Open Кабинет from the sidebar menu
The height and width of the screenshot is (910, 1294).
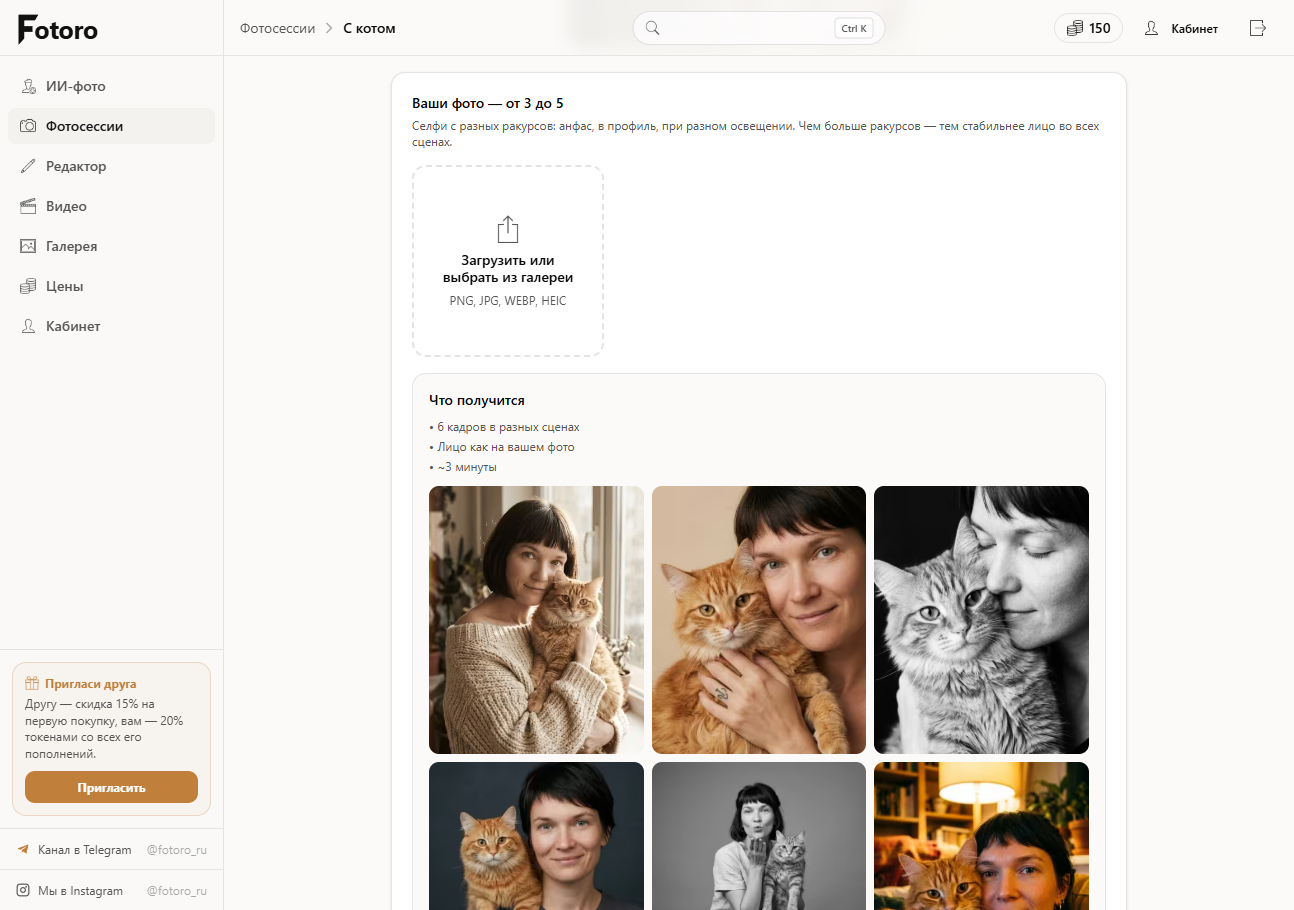[x=111, y=327]
